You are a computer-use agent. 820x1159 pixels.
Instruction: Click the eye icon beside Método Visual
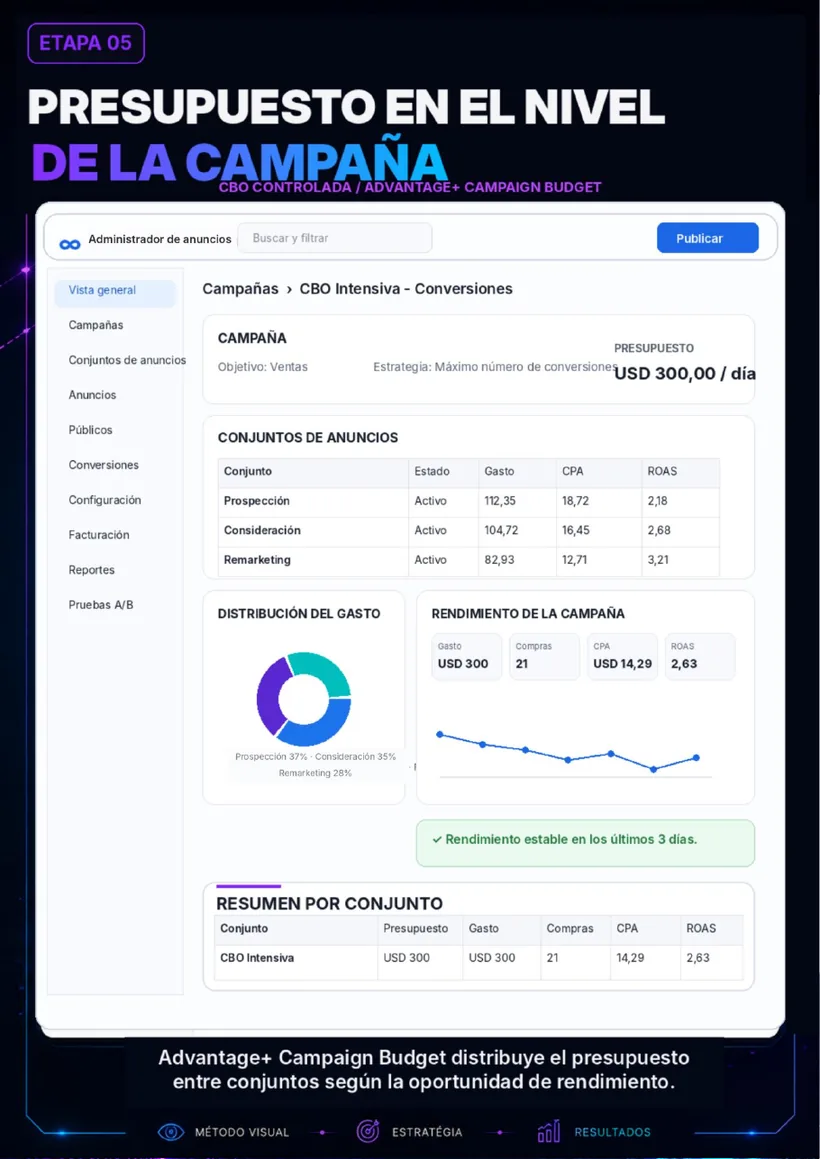(x=171, y=1132)
